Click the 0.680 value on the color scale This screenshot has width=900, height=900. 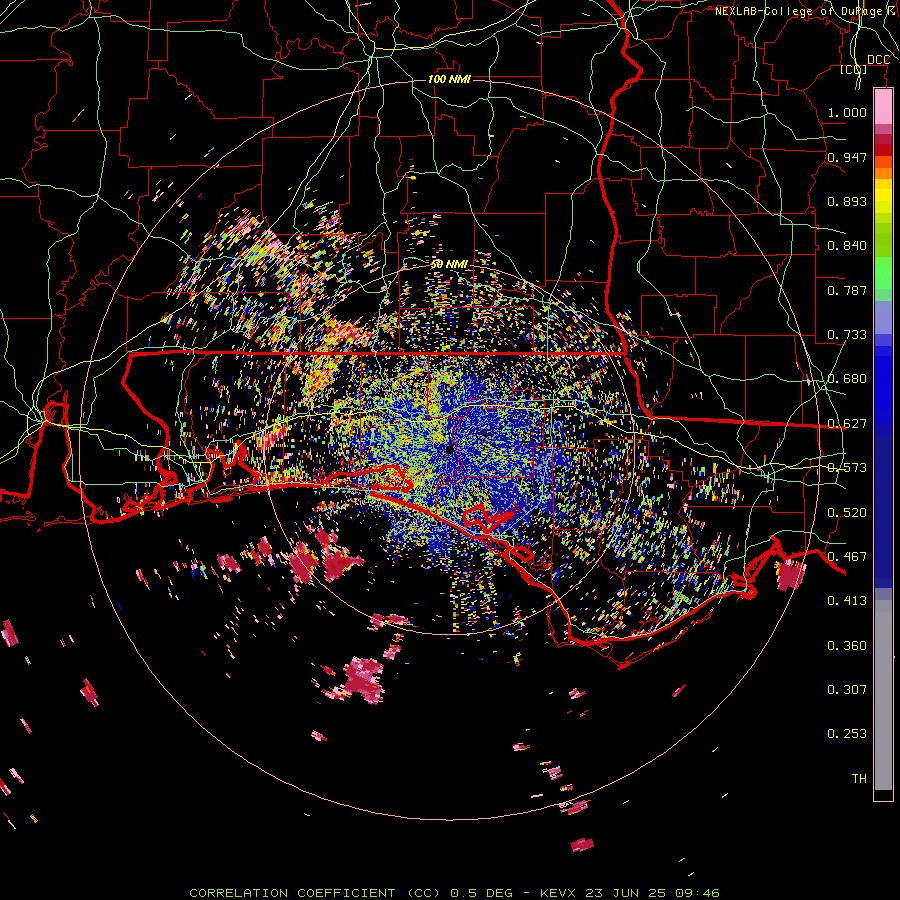point(847,379)
